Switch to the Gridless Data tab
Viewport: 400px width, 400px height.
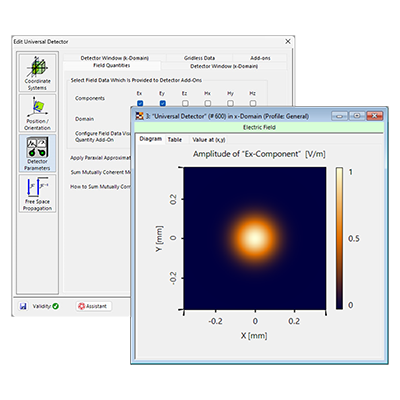click(x=199, y=58)
